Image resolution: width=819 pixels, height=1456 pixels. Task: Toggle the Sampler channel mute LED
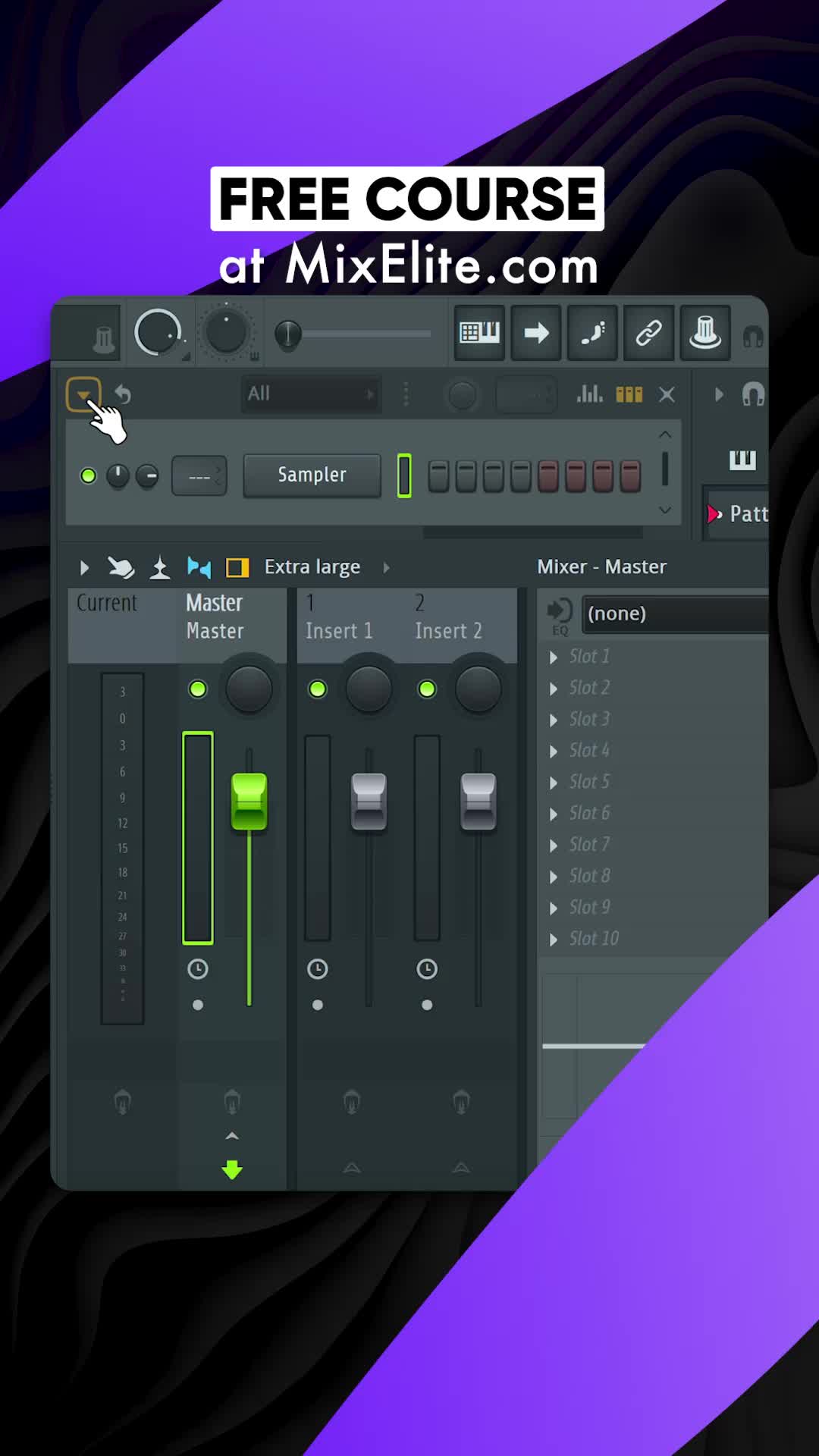tap(89, 475)
